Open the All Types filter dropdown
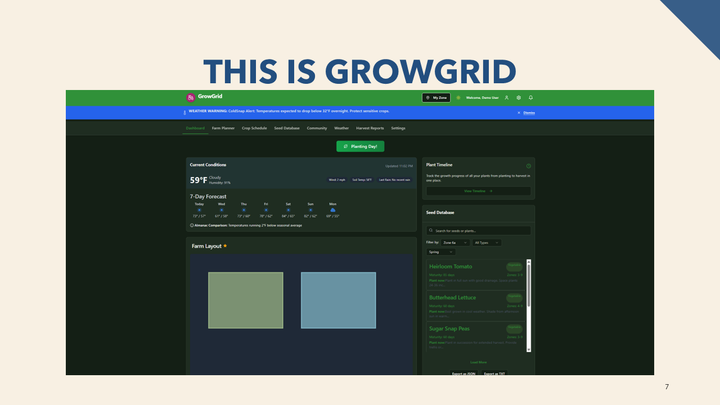The height and width of the screenshot is (405, 720). point(487,242)
